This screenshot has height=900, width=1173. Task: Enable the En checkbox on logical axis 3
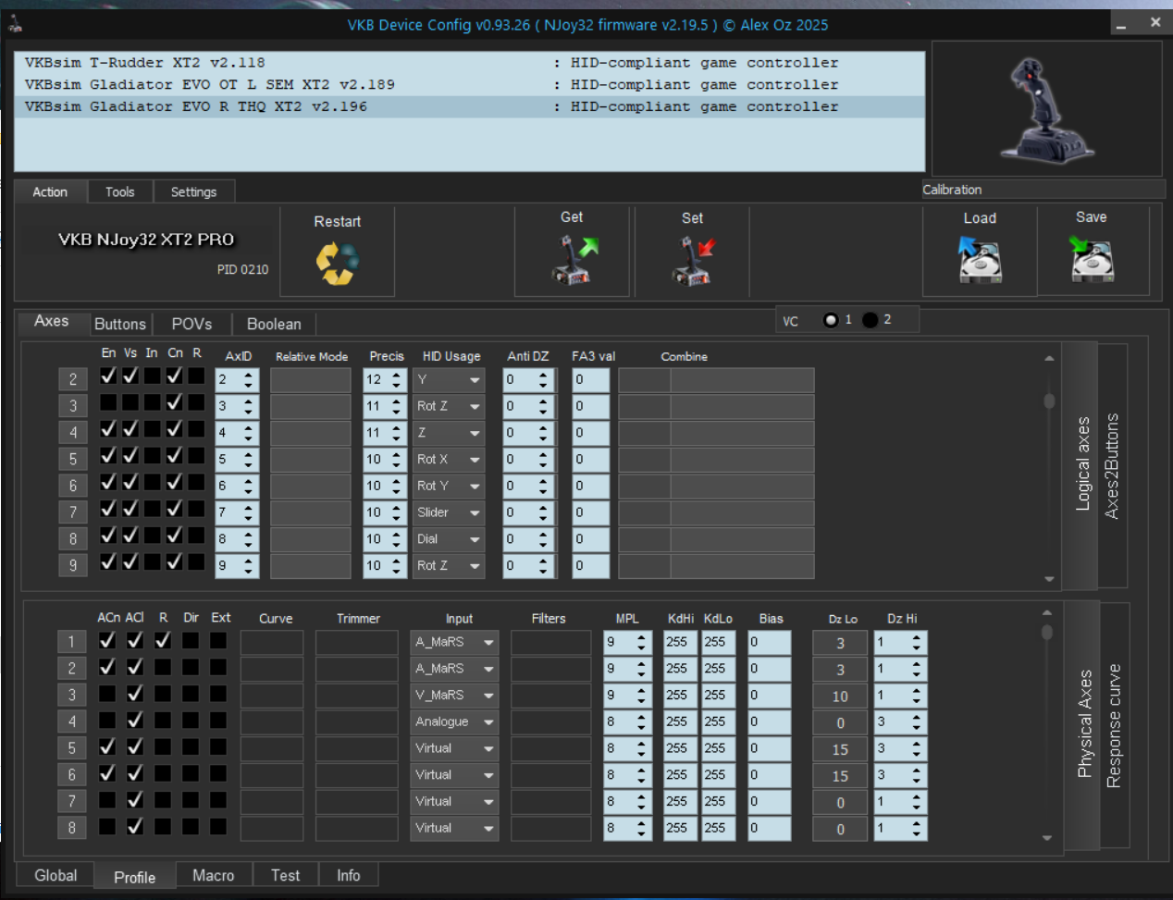click(x=108, y=402)
